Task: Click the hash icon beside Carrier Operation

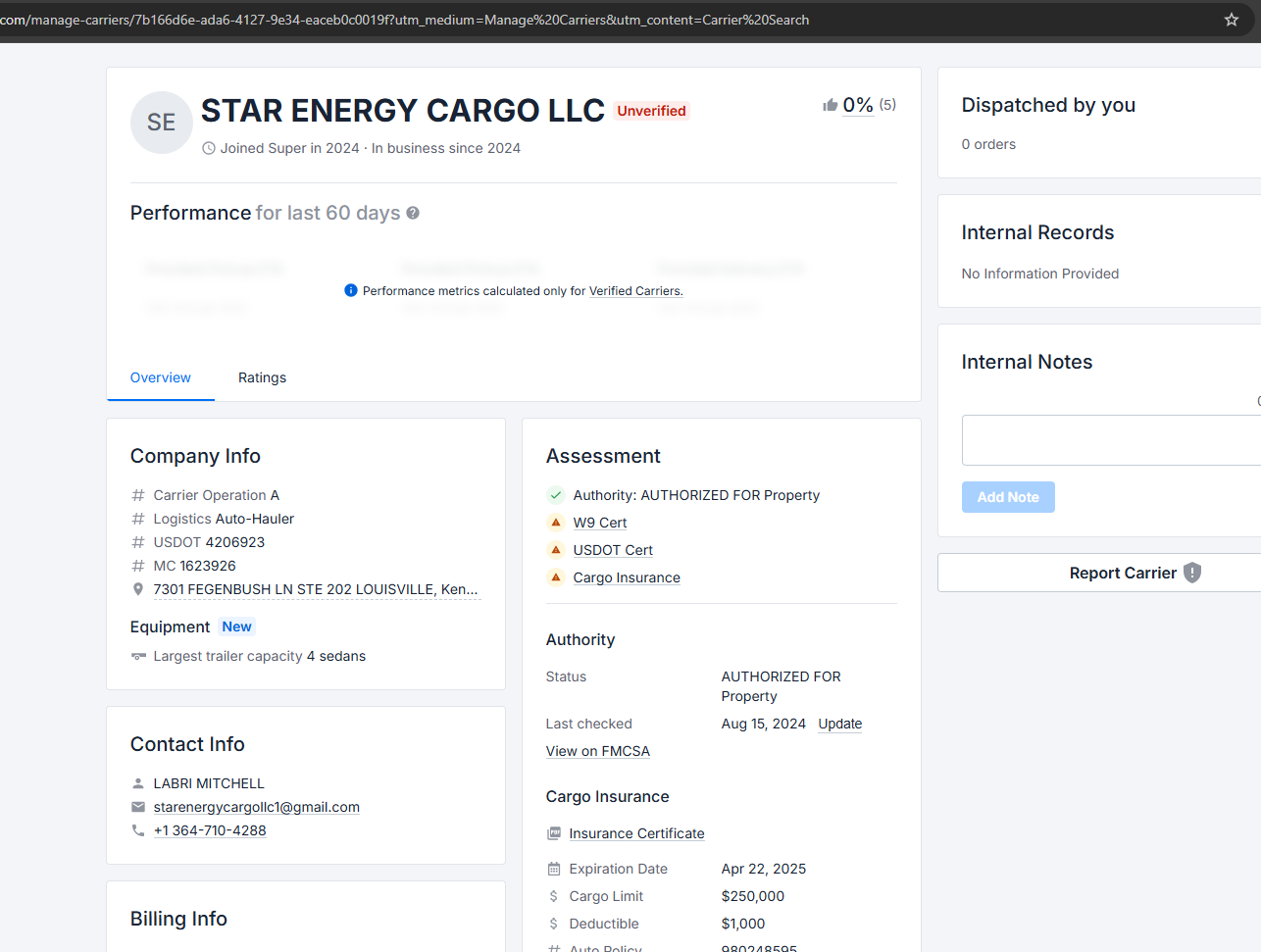Action: [x=138, y=495]
